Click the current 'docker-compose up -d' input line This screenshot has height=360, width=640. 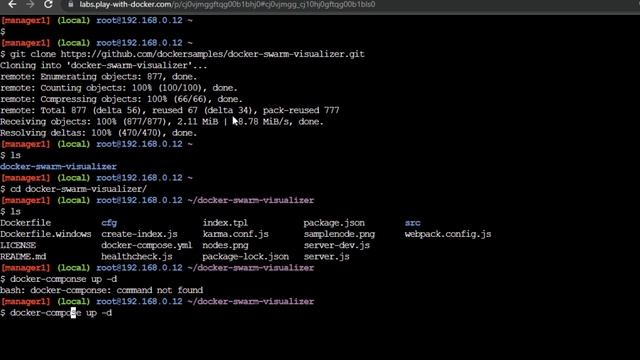pyautogui.click(x=56, y=313)
